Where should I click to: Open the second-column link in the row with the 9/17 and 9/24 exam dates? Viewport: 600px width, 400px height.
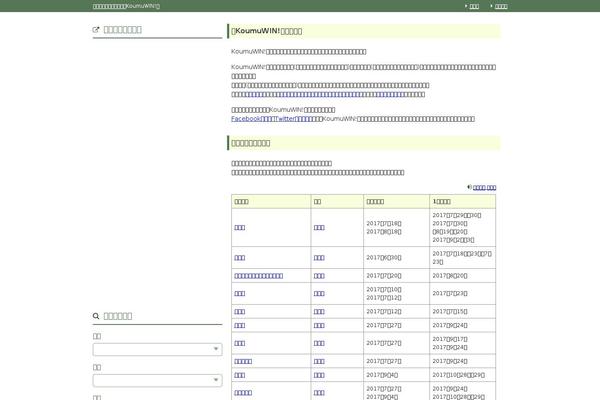coord(319,344)
